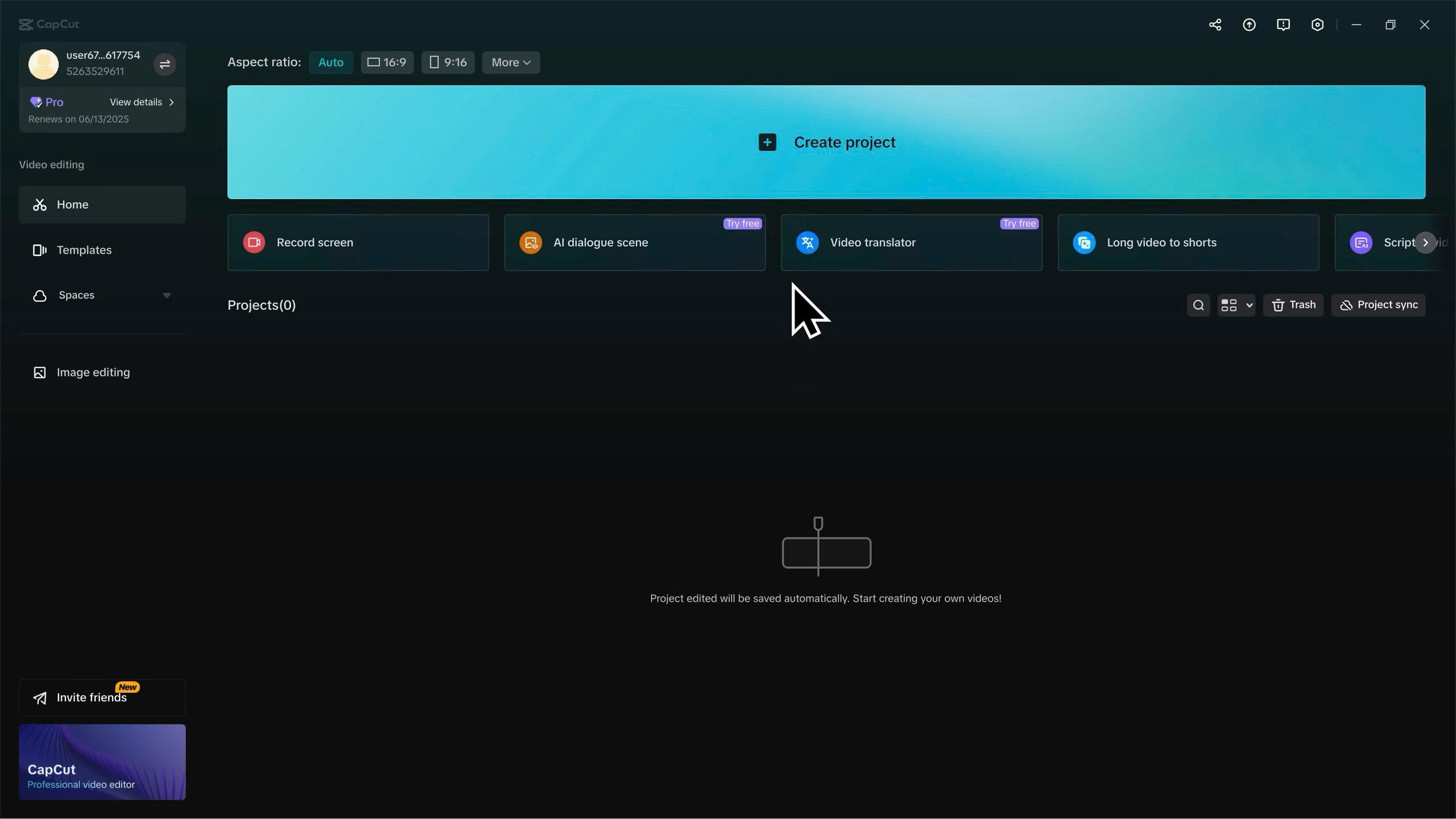This screenshot has width=1456, height=819.
Task: Click the upload arrow icon in title bar
Action: pyautogui.click(x=1249, y=24)
